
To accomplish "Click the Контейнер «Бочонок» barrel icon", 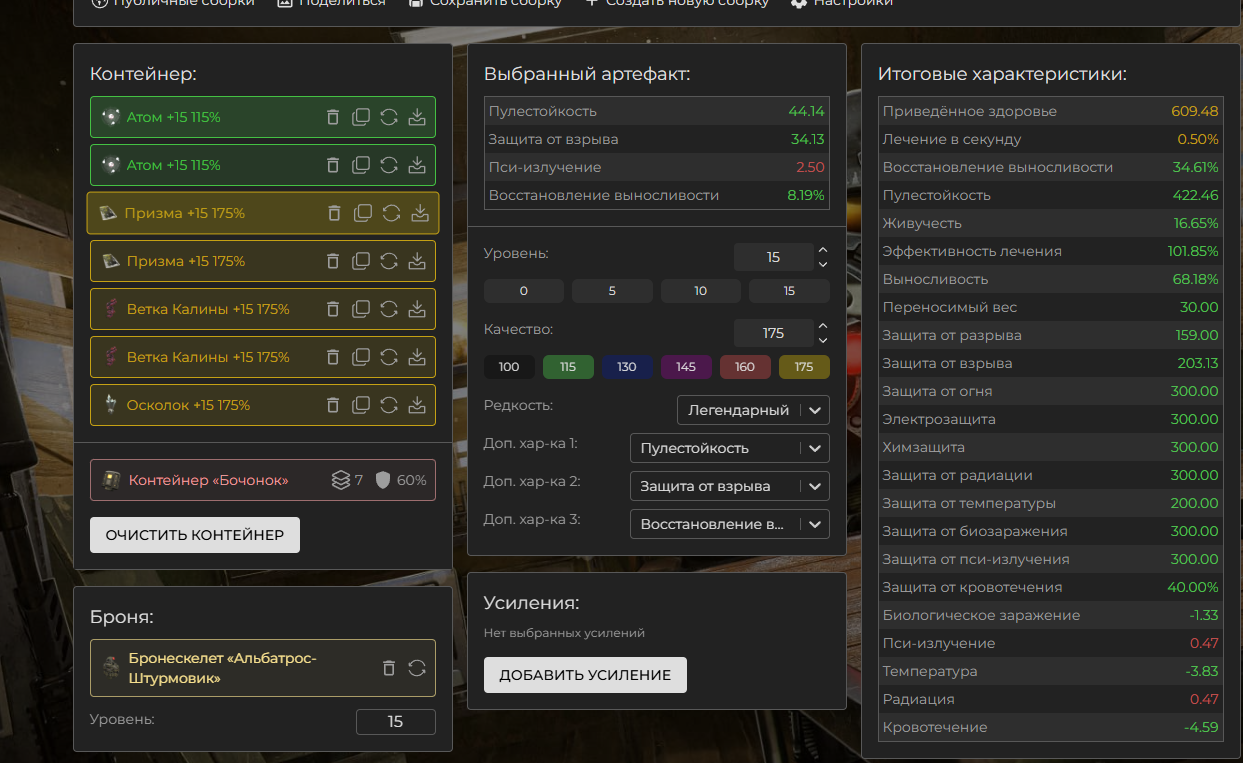I will 111,480.
